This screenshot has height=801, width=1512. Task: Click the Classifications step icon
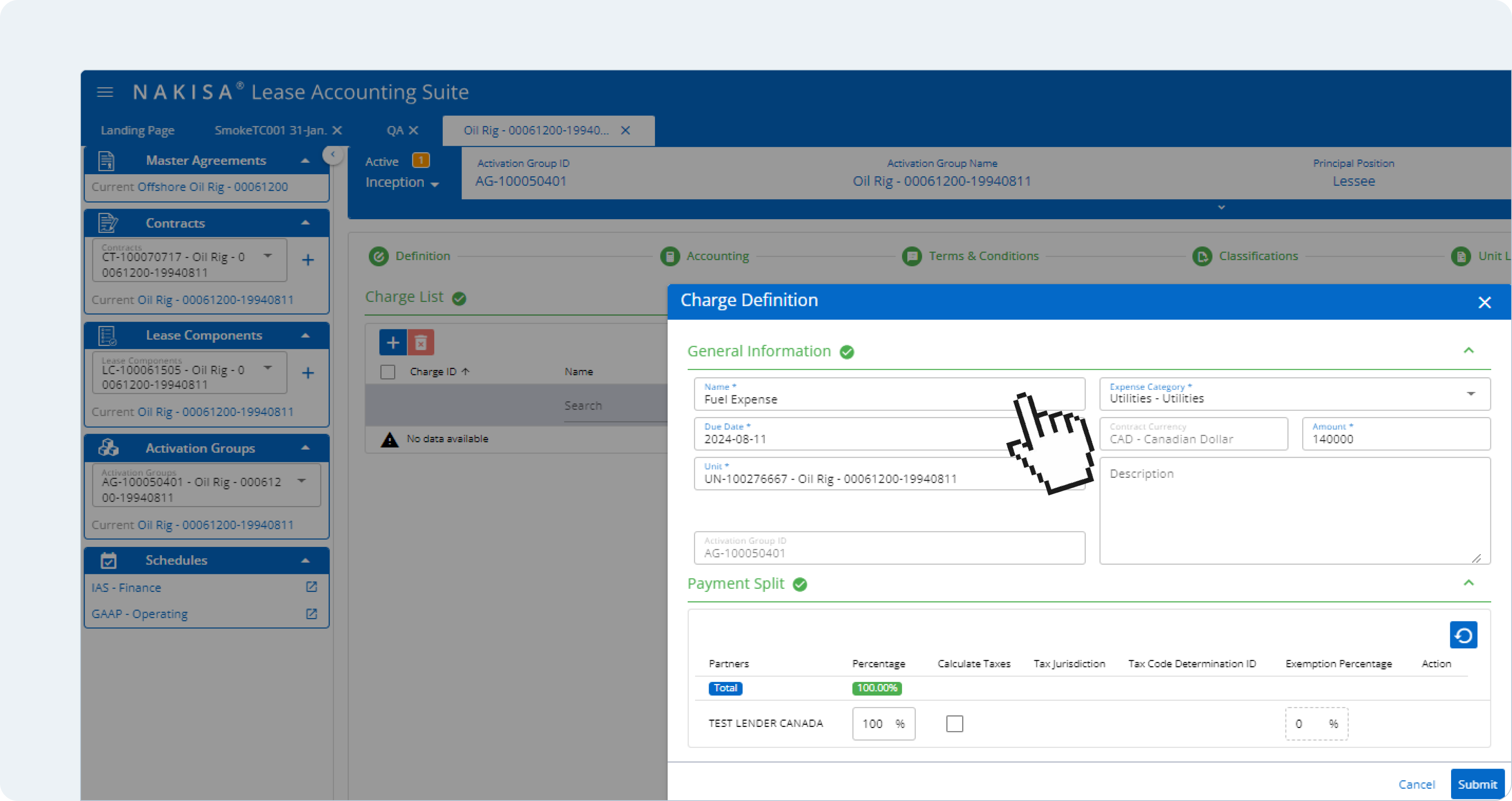tap(1202, 256)
